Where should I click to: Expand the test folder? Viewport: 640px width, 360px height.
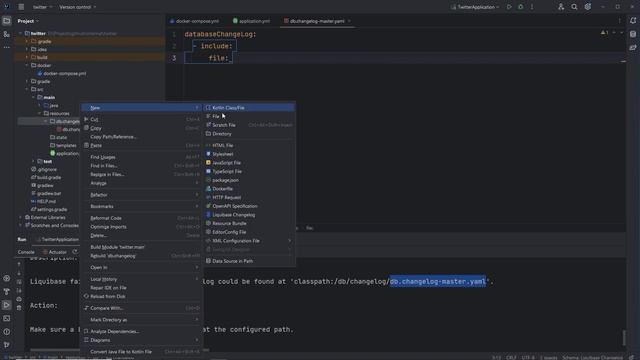point(33,161)
